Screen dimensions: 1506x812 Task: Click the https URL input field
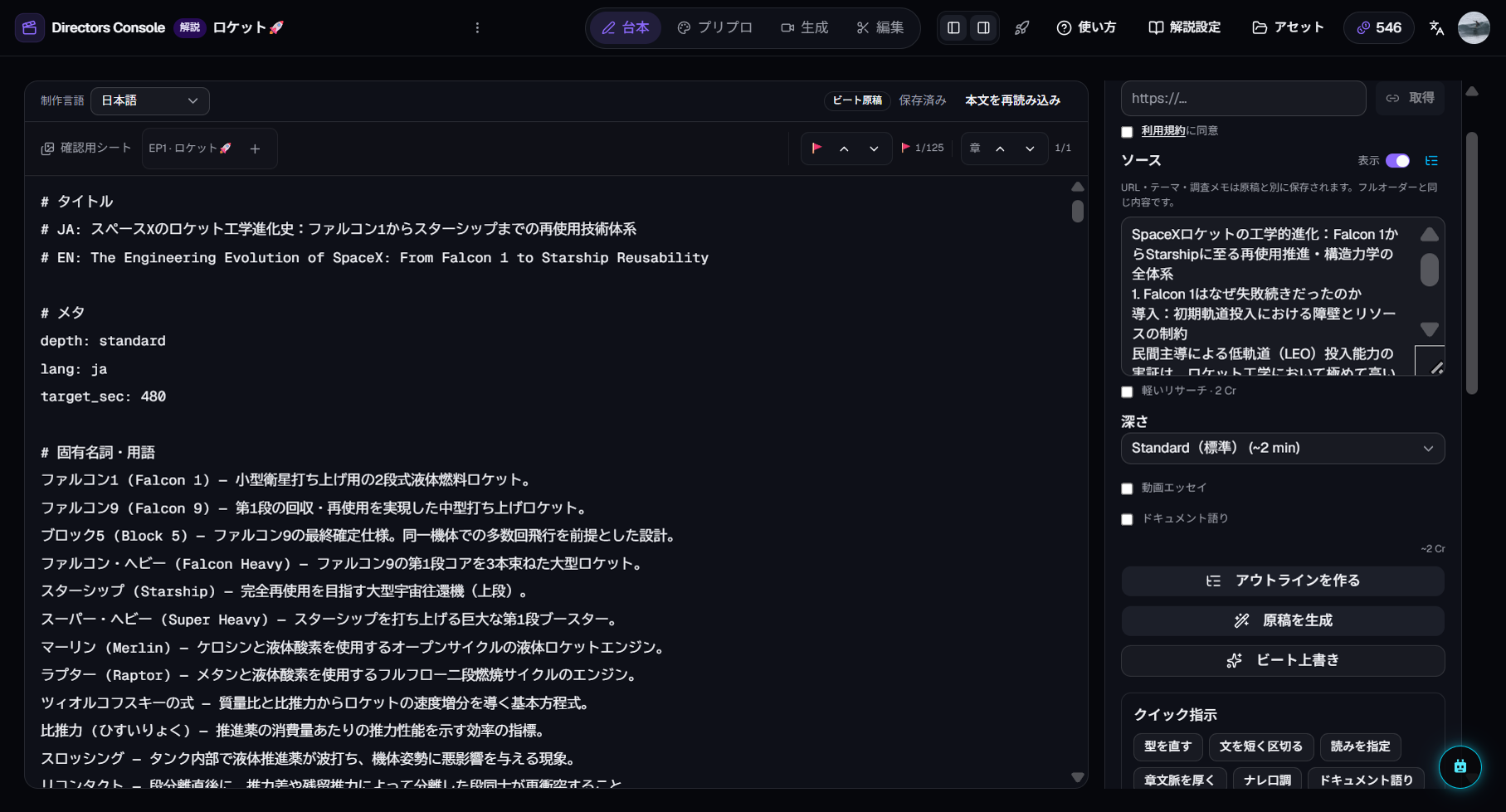(1243, 99)
